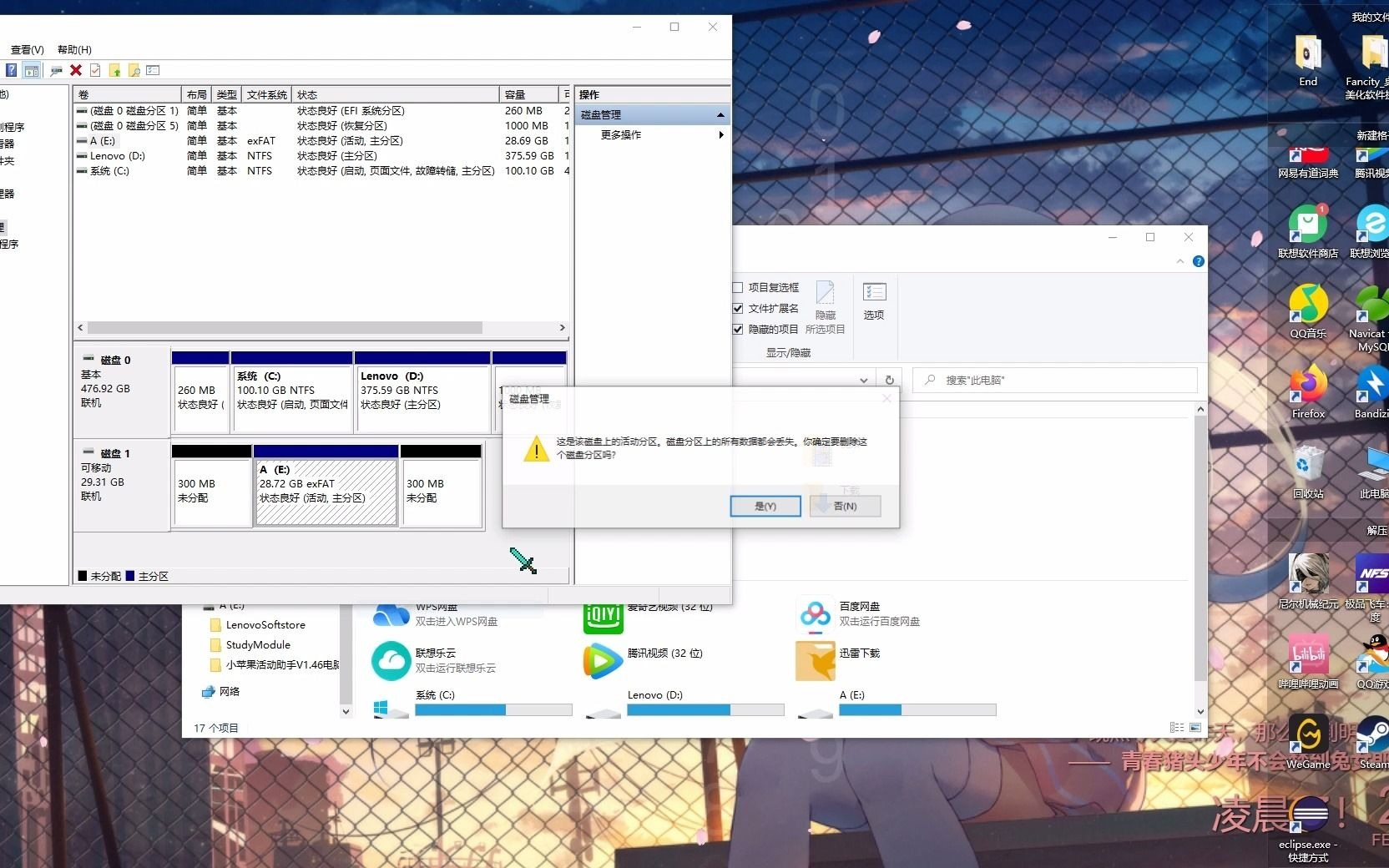Select the StudyModule folder in Explorer tree
This screenshot has width=1389, height=868.
point(258,645)
